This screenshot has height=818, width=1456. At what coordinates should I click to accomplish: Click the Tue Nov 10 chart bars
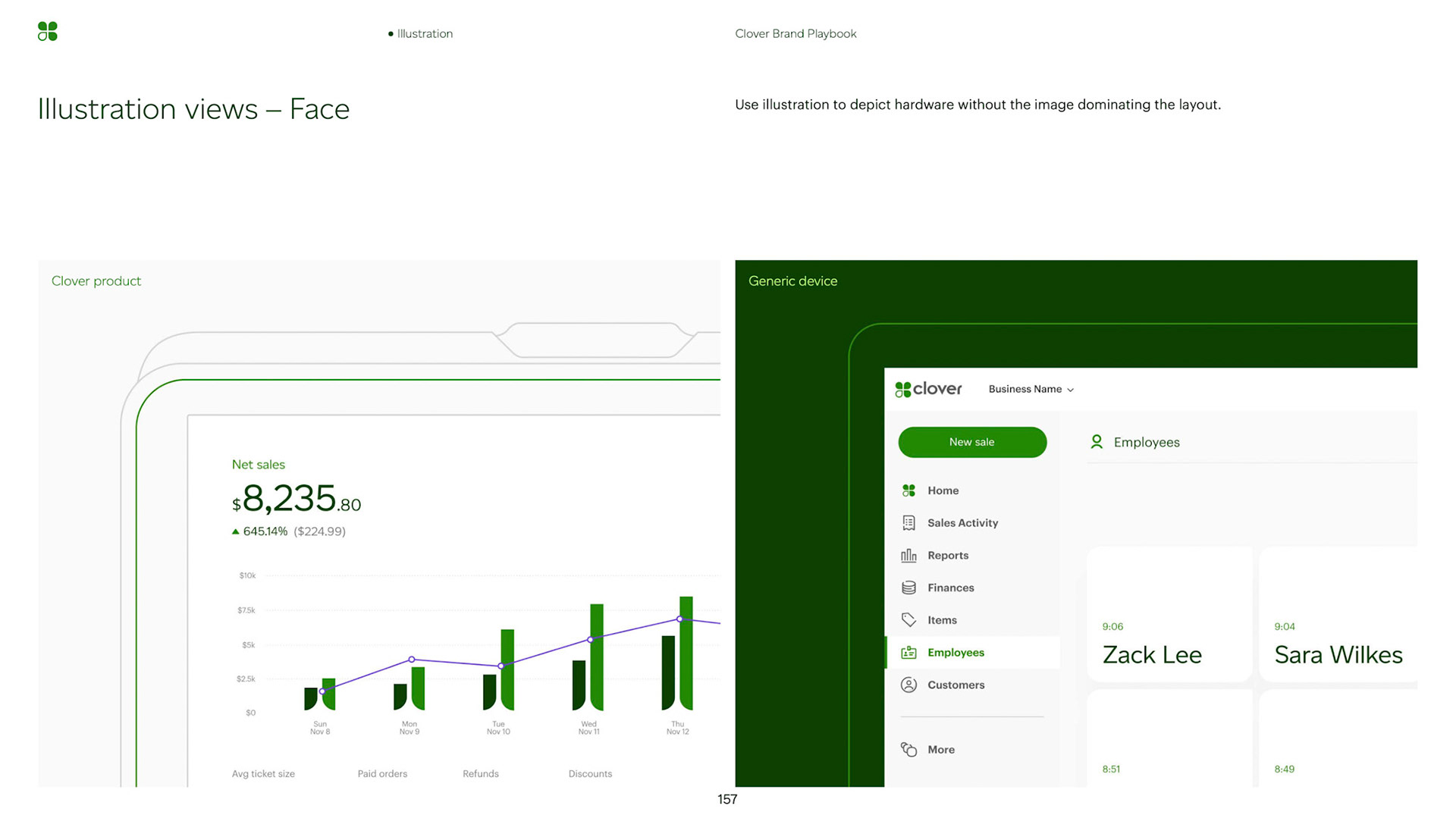tap(498, 669)
